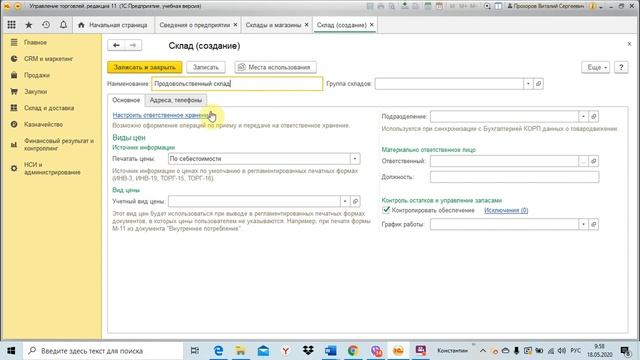Screen dimensions: 640x360
Task: Open Mail app from taskbar
Action: (263, 351)
